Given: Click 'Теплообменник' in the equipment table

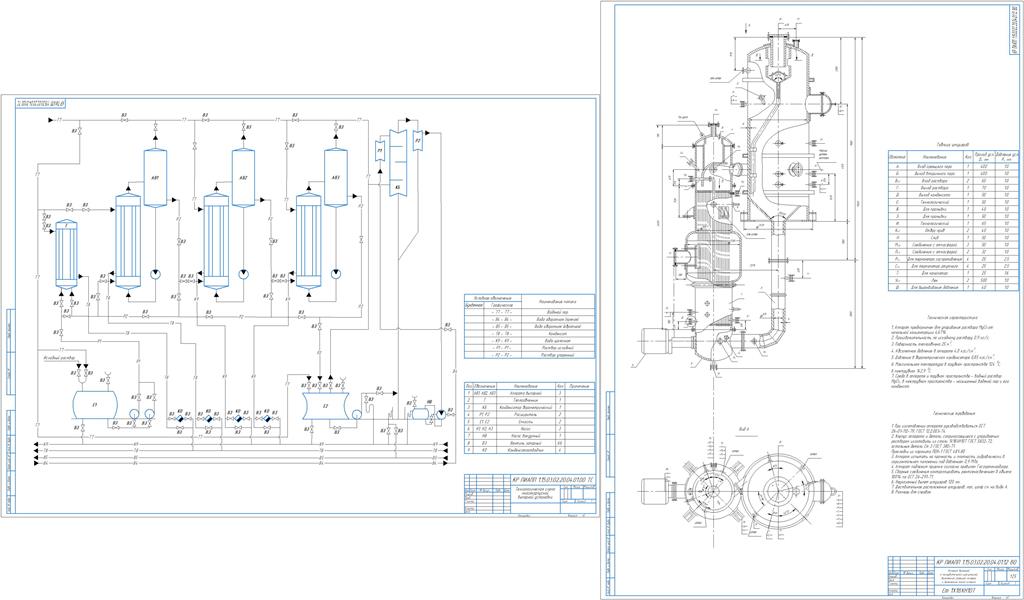Looking at the screenshot, I should point(524,402).
